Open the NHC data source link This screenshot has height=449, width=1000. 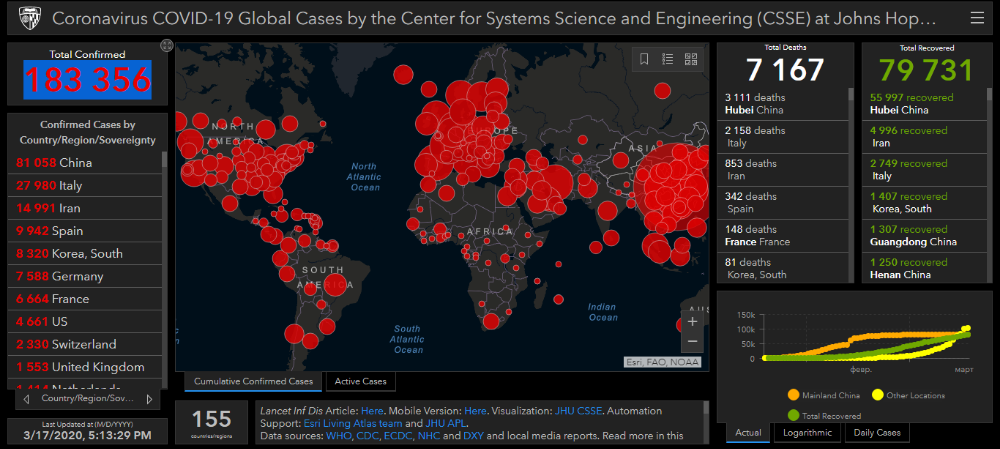pyautogui.click(x=429, y=436)
